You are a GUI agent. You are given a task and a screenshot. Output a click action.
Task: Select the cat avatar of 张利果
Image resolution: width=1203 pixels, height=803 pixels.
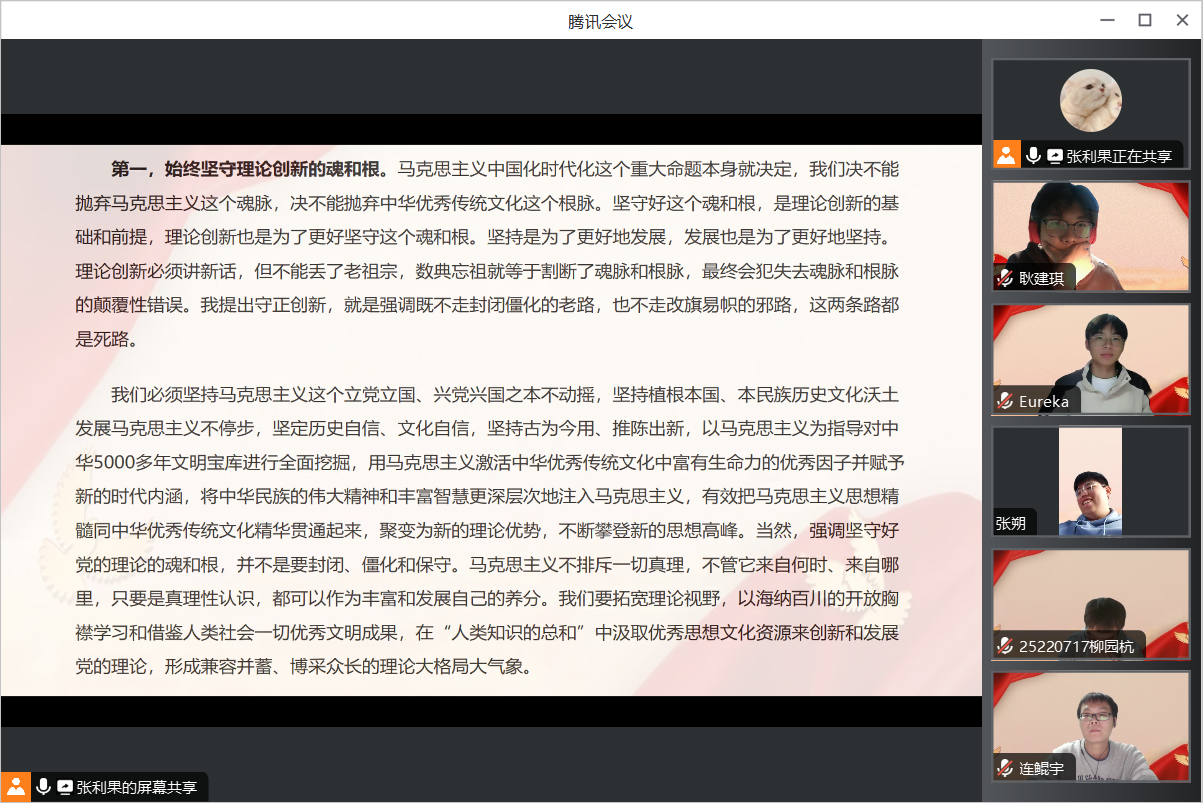[1090, 100]
